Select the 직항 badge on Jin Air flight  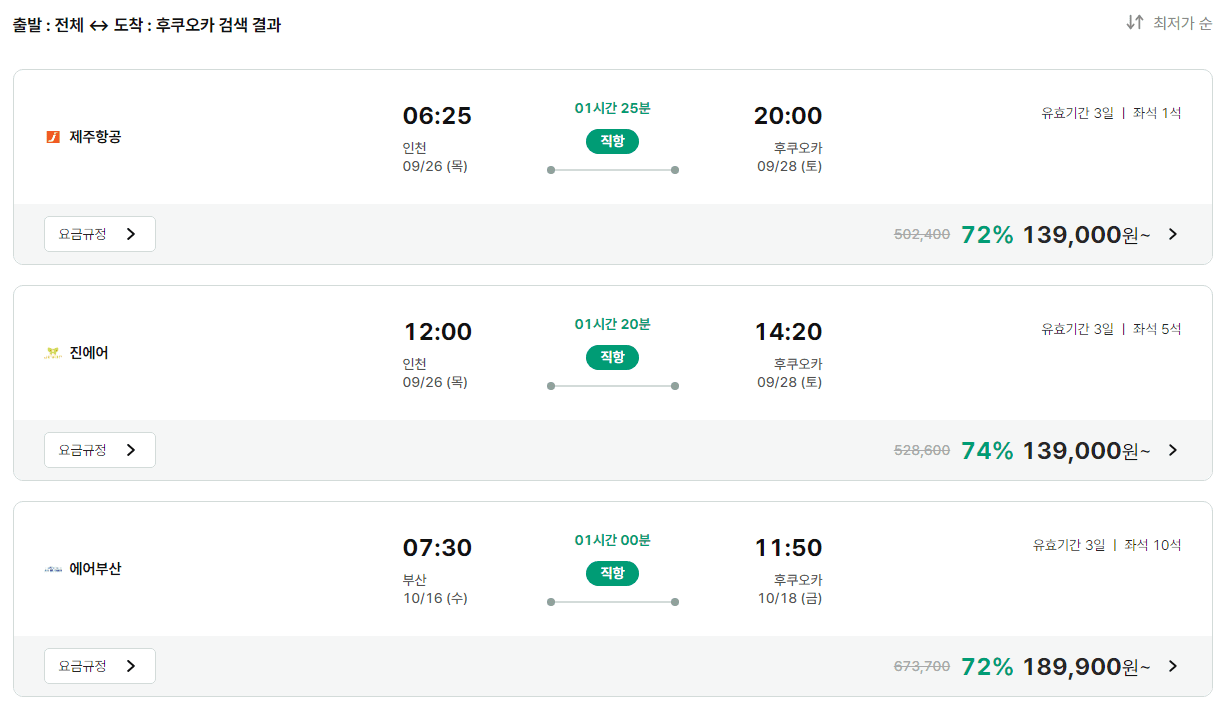click(x=612, y=357)
